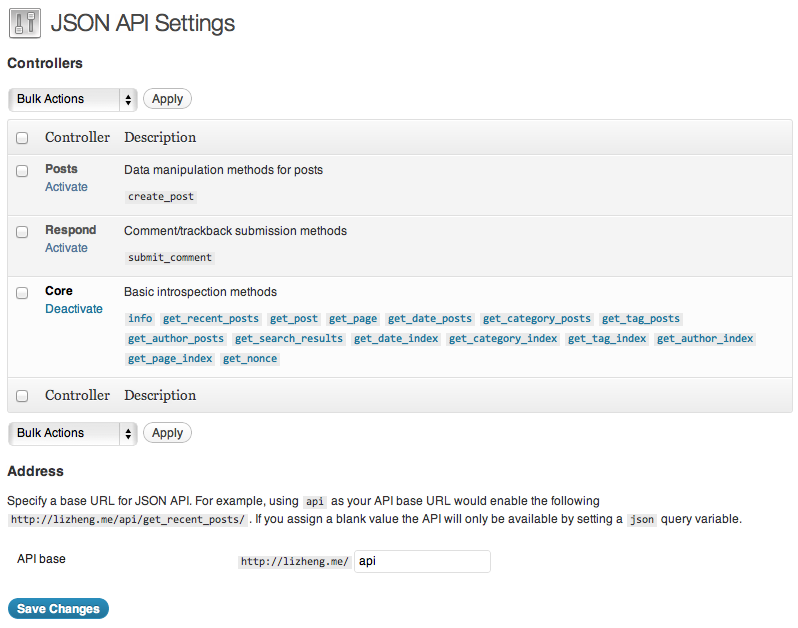Image resolution: width=798 pixels, height=628 pixels.
Task: Check the Posts controller checkbox
Action: click(22, 171)
